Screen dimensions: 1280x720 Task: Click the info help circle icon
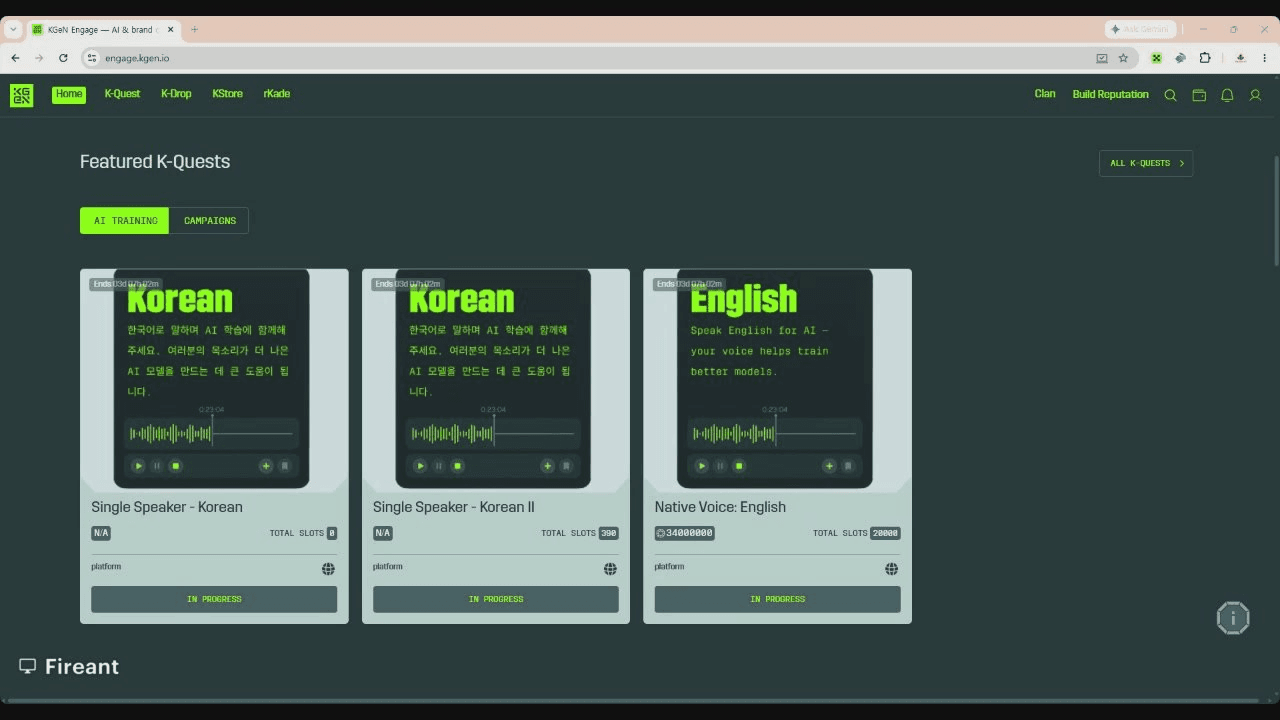(x=1233, y=618)
